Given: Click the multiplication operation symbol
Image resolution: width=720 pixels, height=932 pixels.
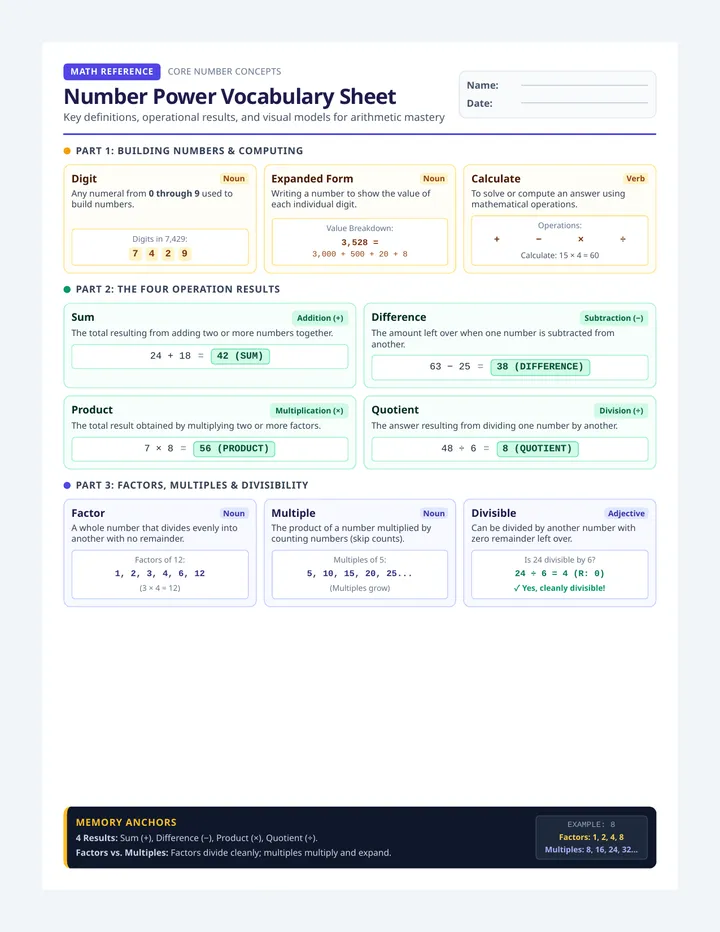Looking at the screenshot, I should (x=581, y=239).
